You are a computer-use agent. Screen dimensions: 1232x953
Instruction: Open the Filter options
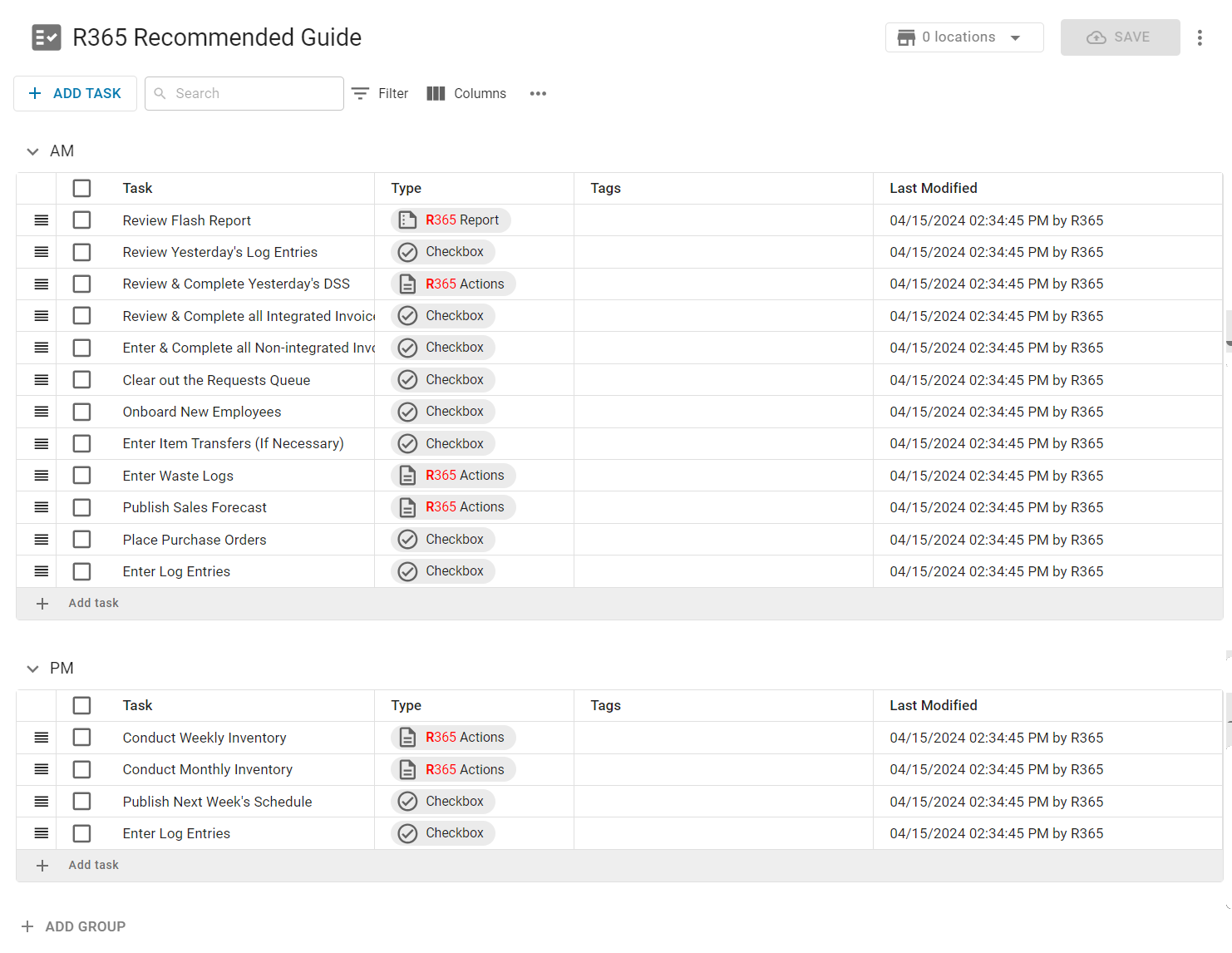[x=380, y=94]
